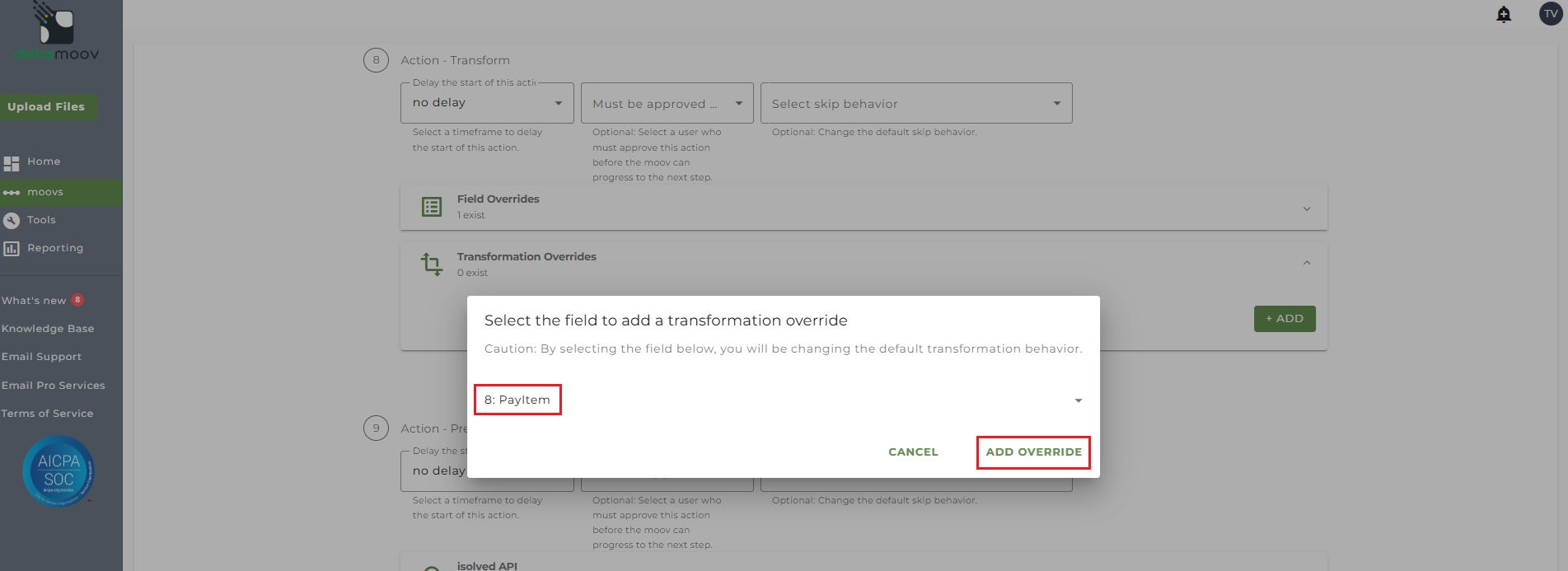Open the PayItem field dropdown
Image resolution: width=1568 pixels, height=571 pixels.
click(1078, 400)
